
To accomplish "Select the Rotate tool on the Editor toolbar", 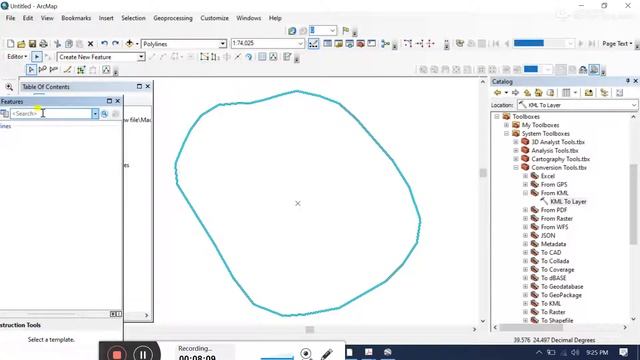I will [249, 57].
